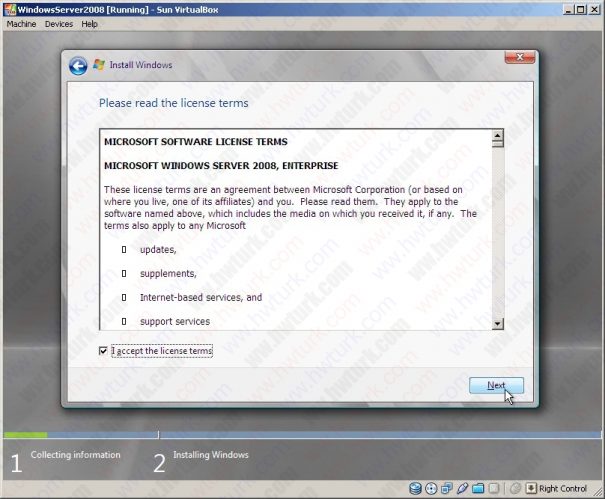Screen dimensions: 605x499
Task: Open the Machine menu
Action: pyautogui.click(x=21, y=24)
